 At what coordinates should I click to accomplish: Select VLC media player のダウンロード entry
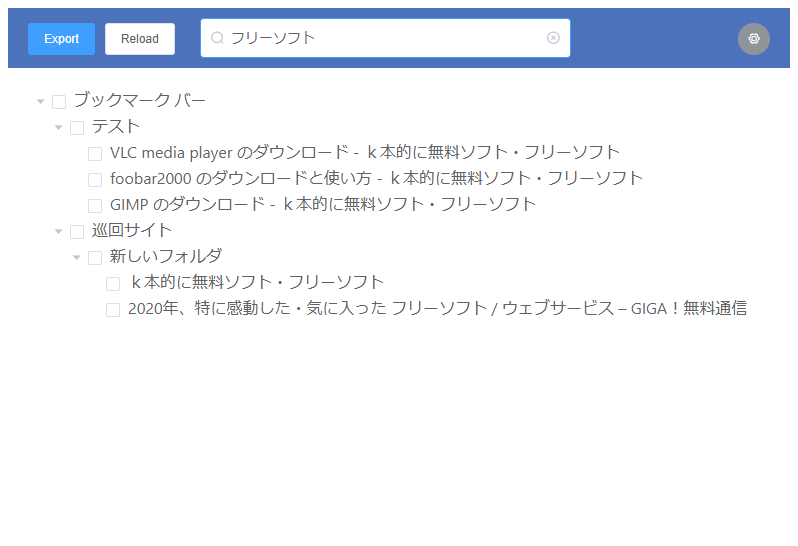pos(365,152)
